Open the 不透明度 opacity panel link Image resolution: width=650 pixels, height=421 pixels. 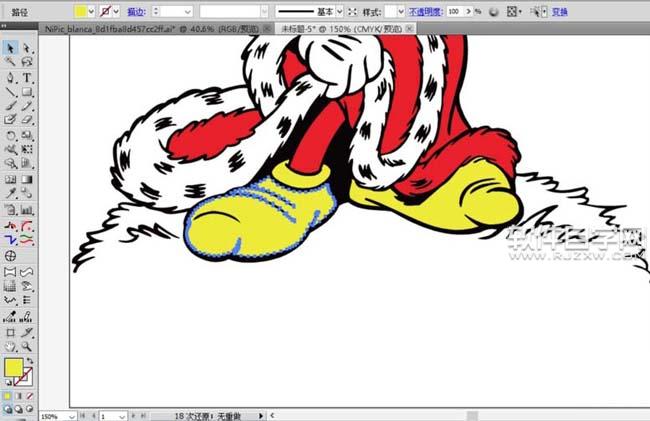425,12
